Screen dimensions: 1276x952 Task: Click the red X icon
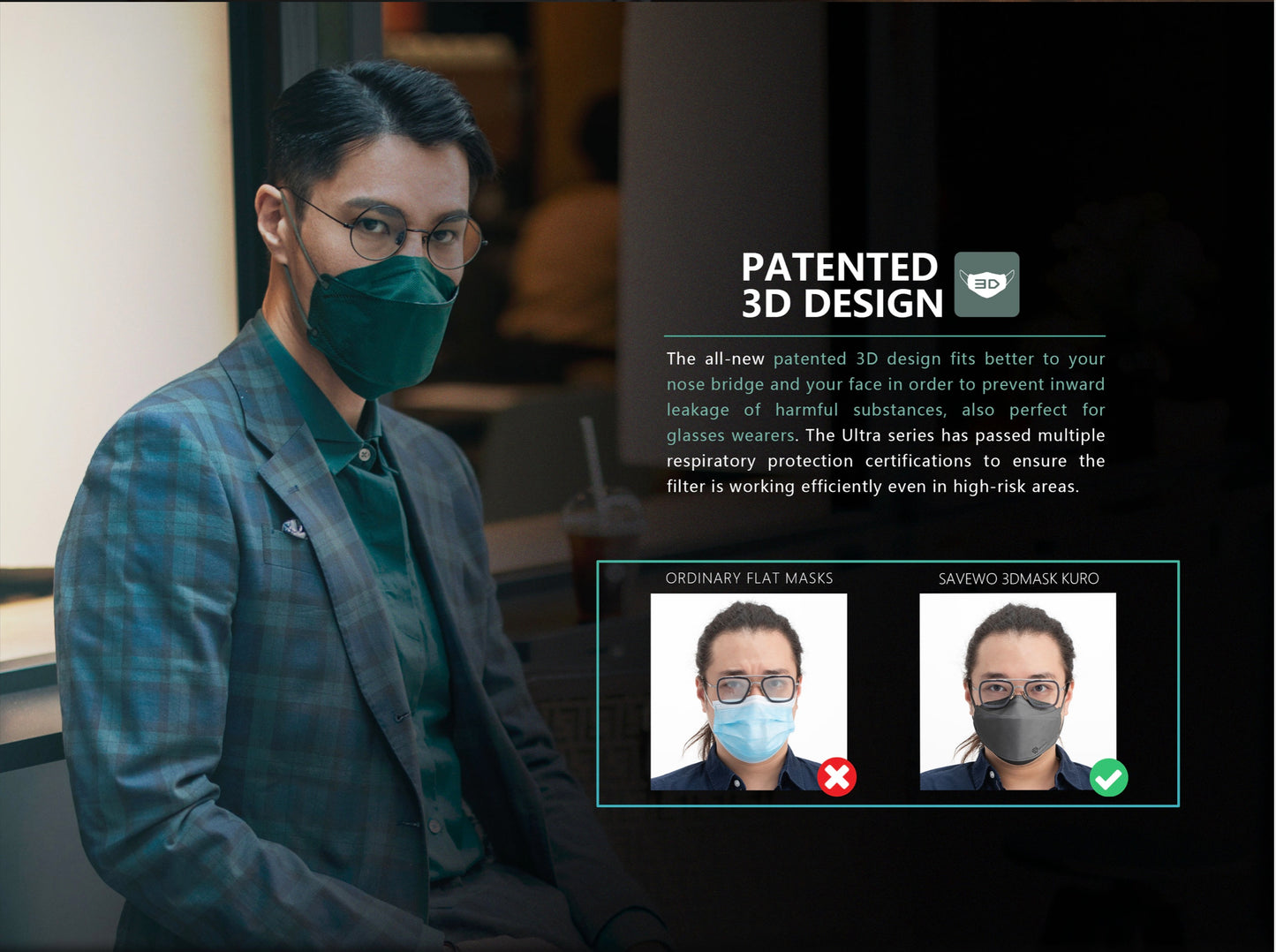tap(836, 777)
